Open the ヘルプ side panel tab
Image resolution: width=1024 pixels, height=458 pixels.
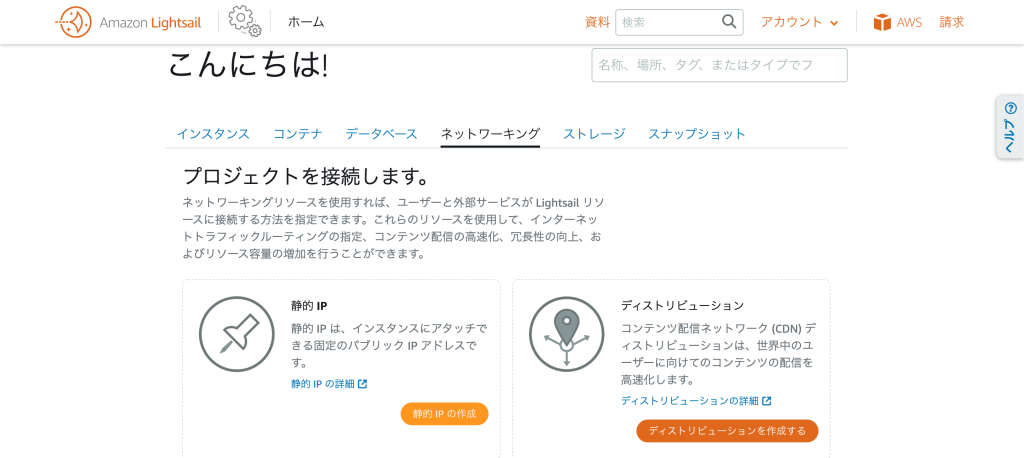[x=1010, y=127]
